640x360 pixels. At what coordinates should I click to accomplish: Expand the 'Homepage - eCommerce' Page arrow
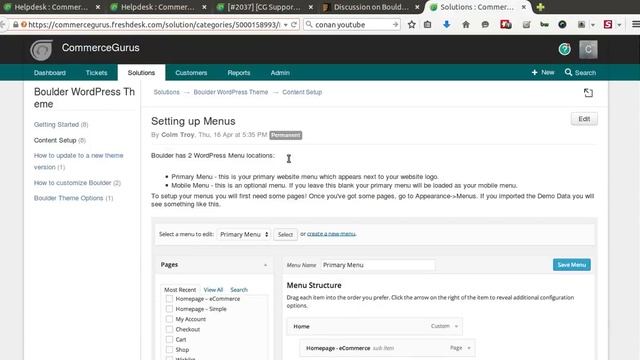(x=469, y=348)
